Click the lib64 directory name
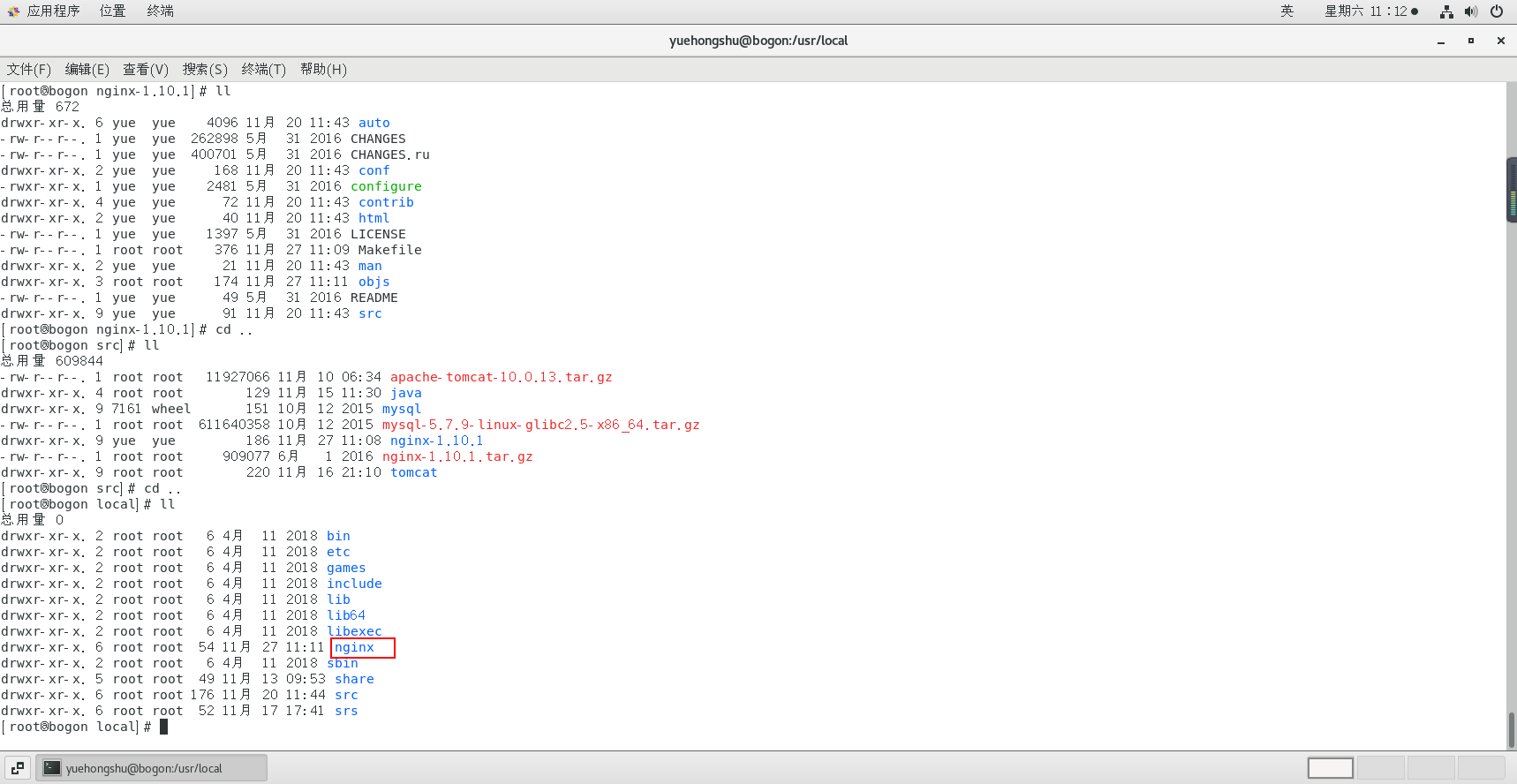The image size is (1517, 784). pos(346,615)
